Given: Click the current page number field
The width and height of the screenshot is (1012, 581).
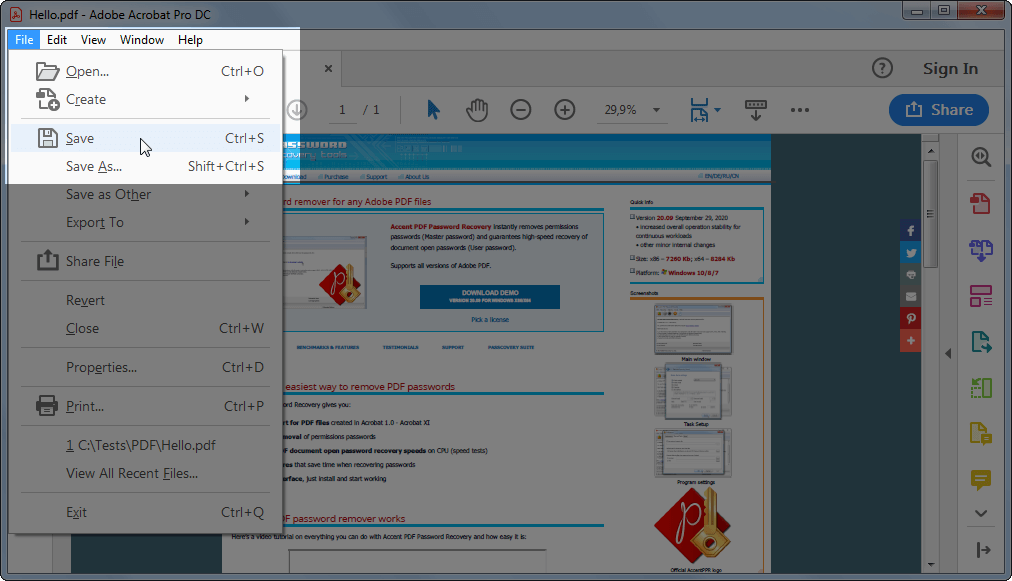Looking at the screenshot, I should [342, 110].
